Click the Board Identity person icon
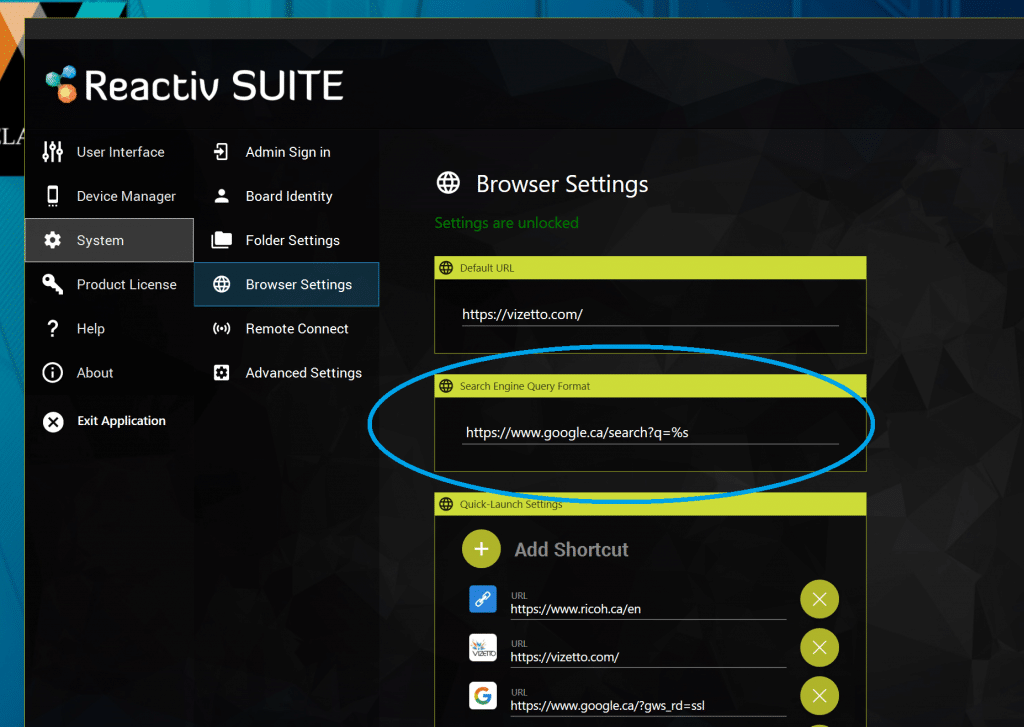Image resolution: width=1024 pixels, height=727 pixels. (221, 196)
